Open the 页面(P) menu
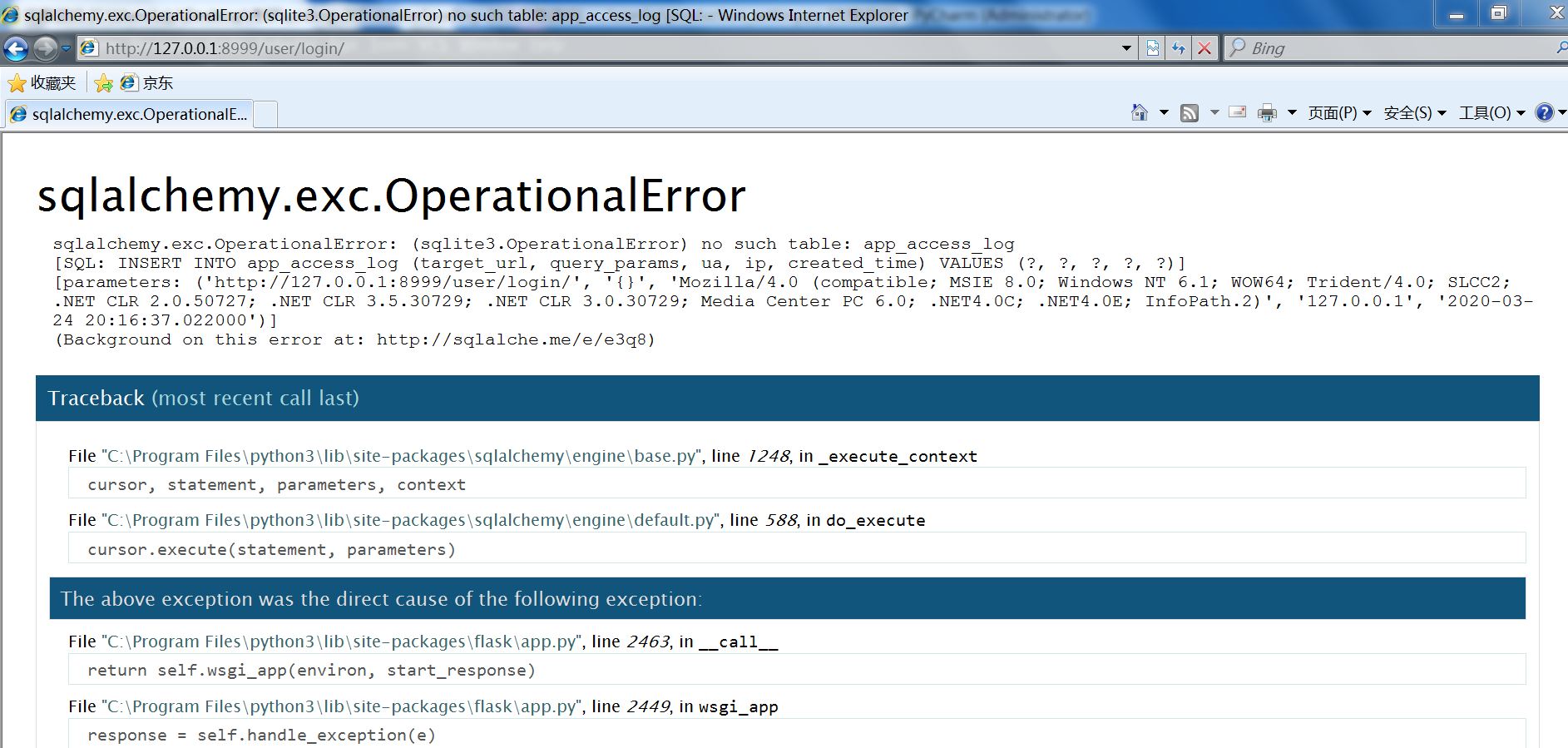The height and width of the screenshot is (748, 1568). [1339, 112]
